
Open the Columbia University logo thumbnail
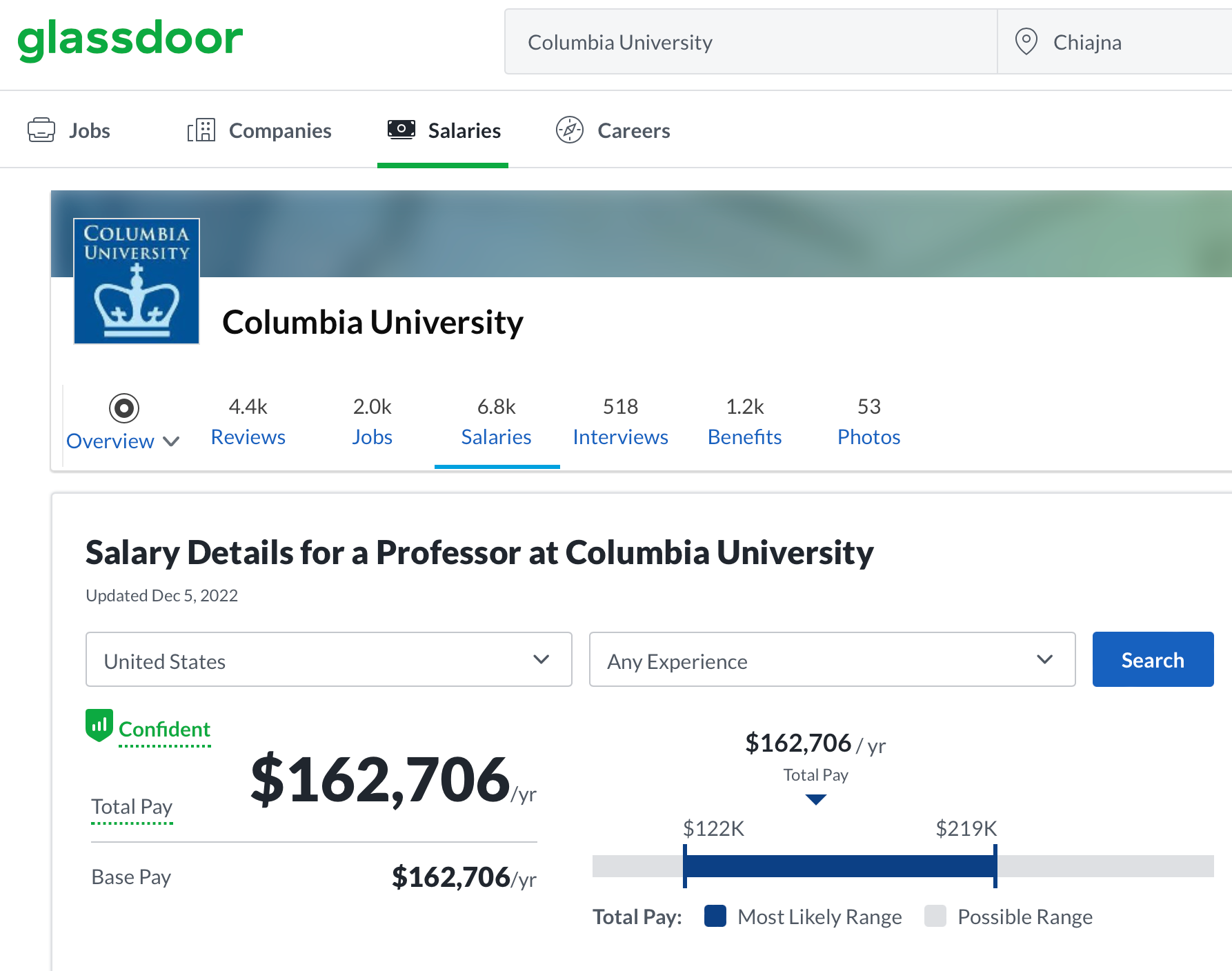point(137,281)
